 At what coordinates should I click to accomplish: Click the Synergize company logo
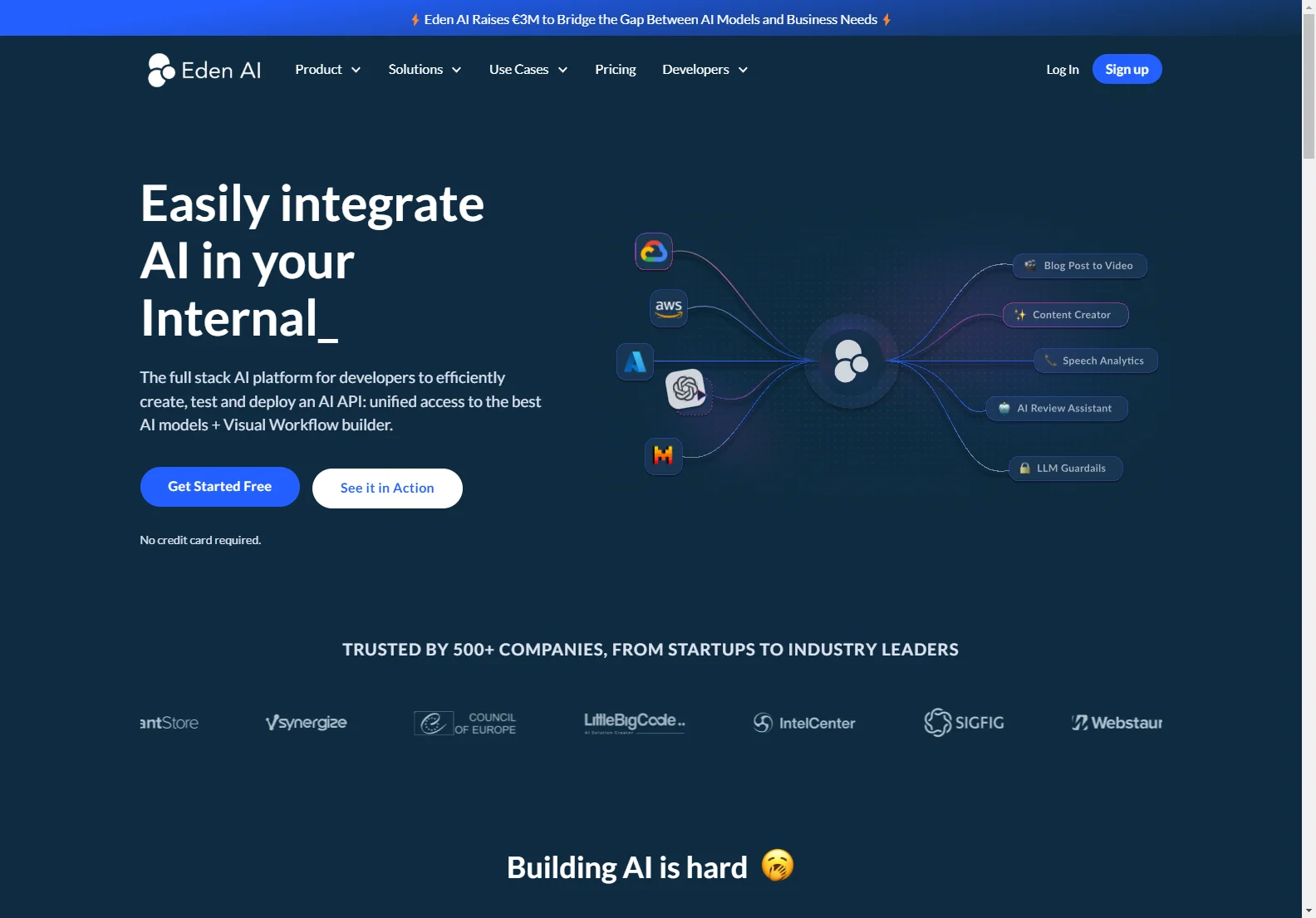pyautogui.click(x=306, y=723)
